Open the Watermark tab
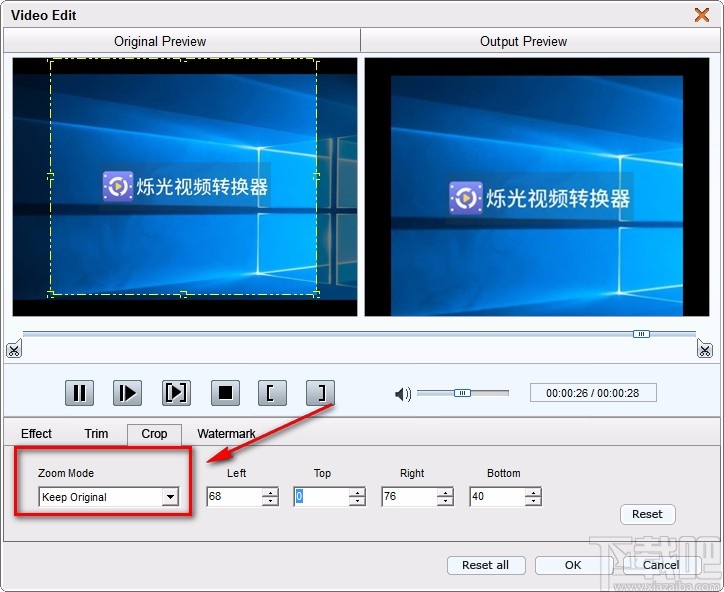The height and width of the screenshot is (592, 724). coord(226,434)
